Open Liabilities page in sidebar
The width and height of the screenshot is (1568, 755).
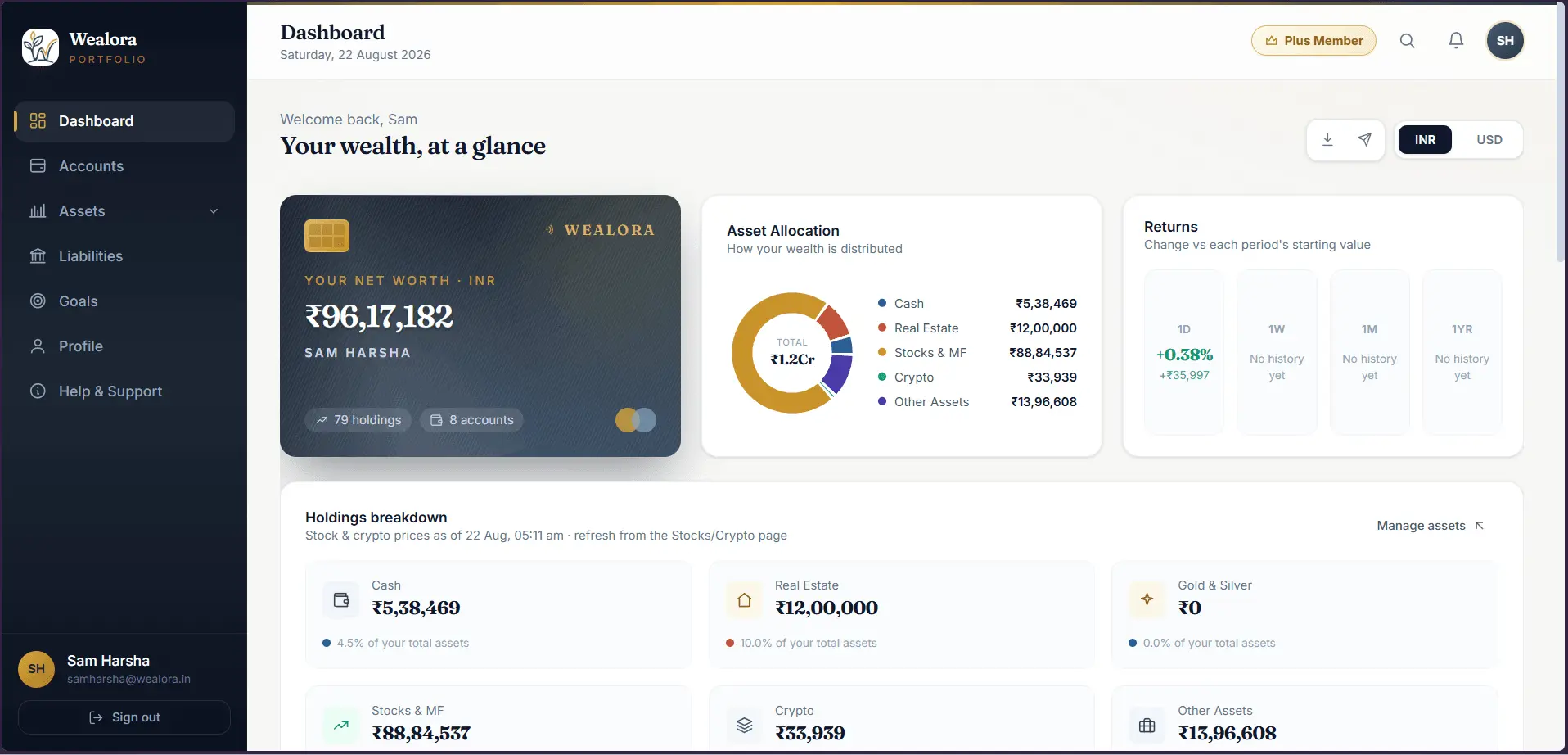coord(124,256)
